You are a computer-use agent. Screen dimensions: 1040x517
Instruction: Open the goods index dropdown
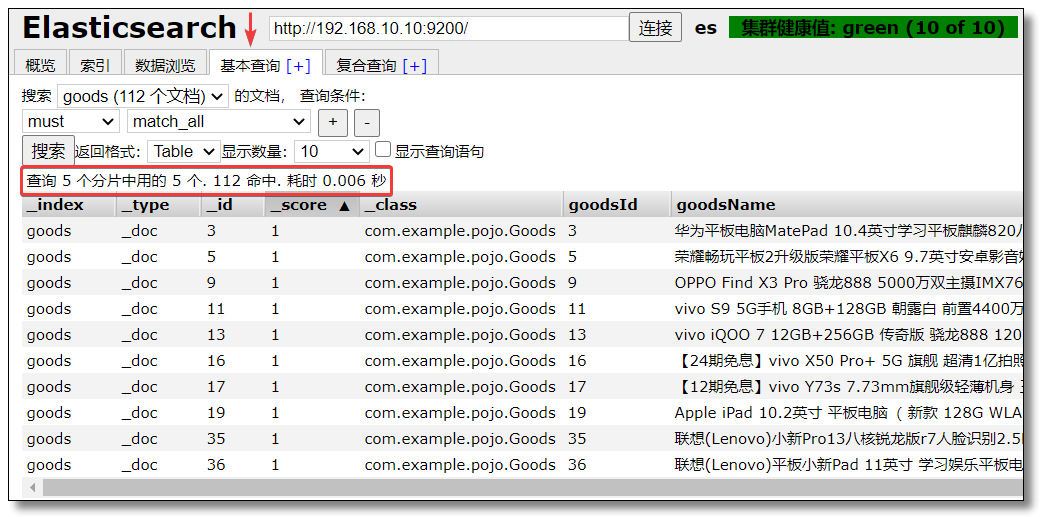click(143, 96)
